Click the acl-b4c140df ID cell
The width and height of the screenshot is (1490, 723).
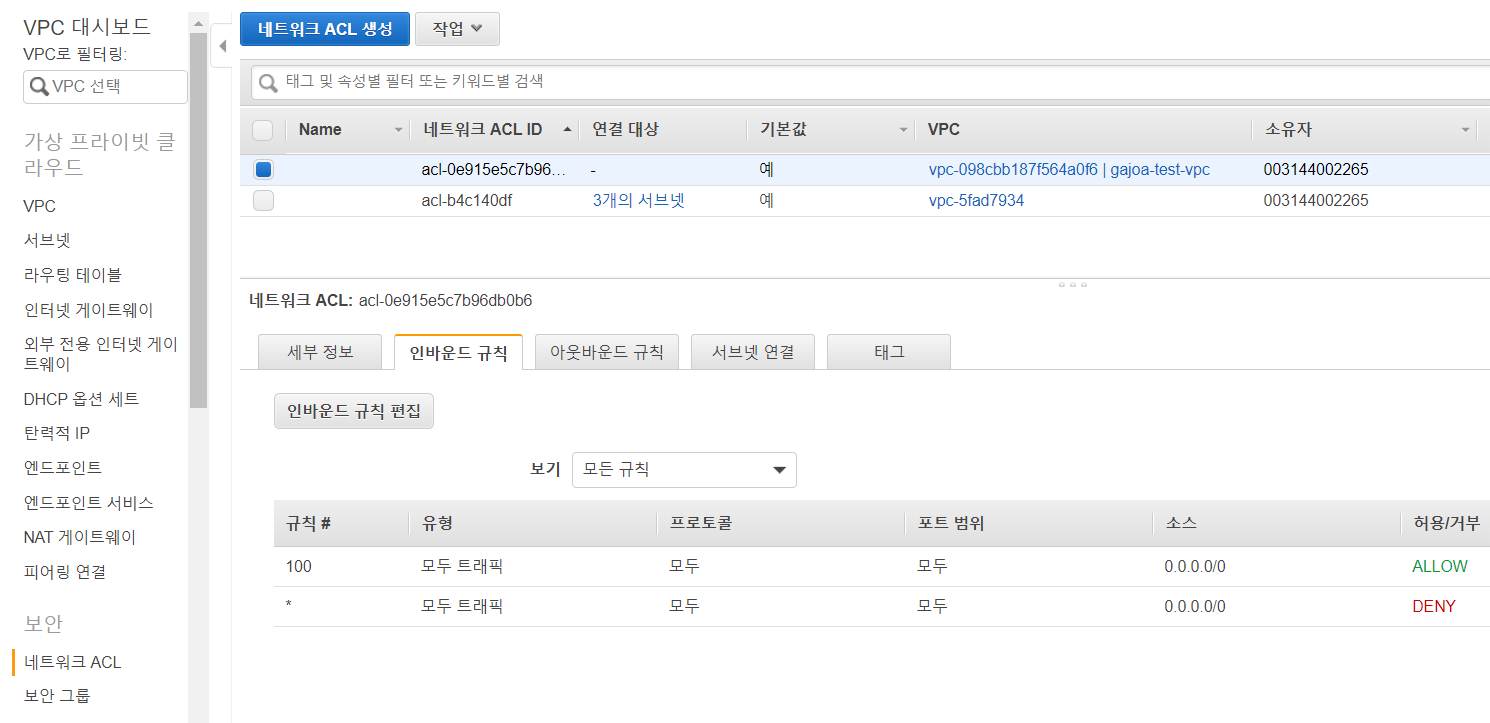pyautogui.click(x=468, y=201)
